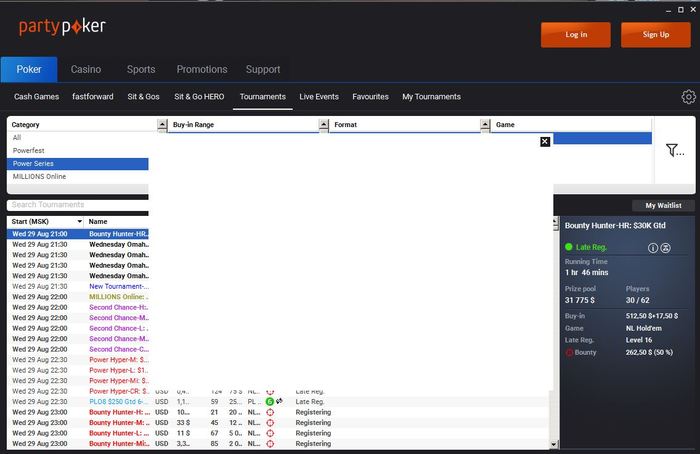Click Registering status in Bounty Hunter-Mi row
This screenshot has height=454, width=700.
click(313, 444)
